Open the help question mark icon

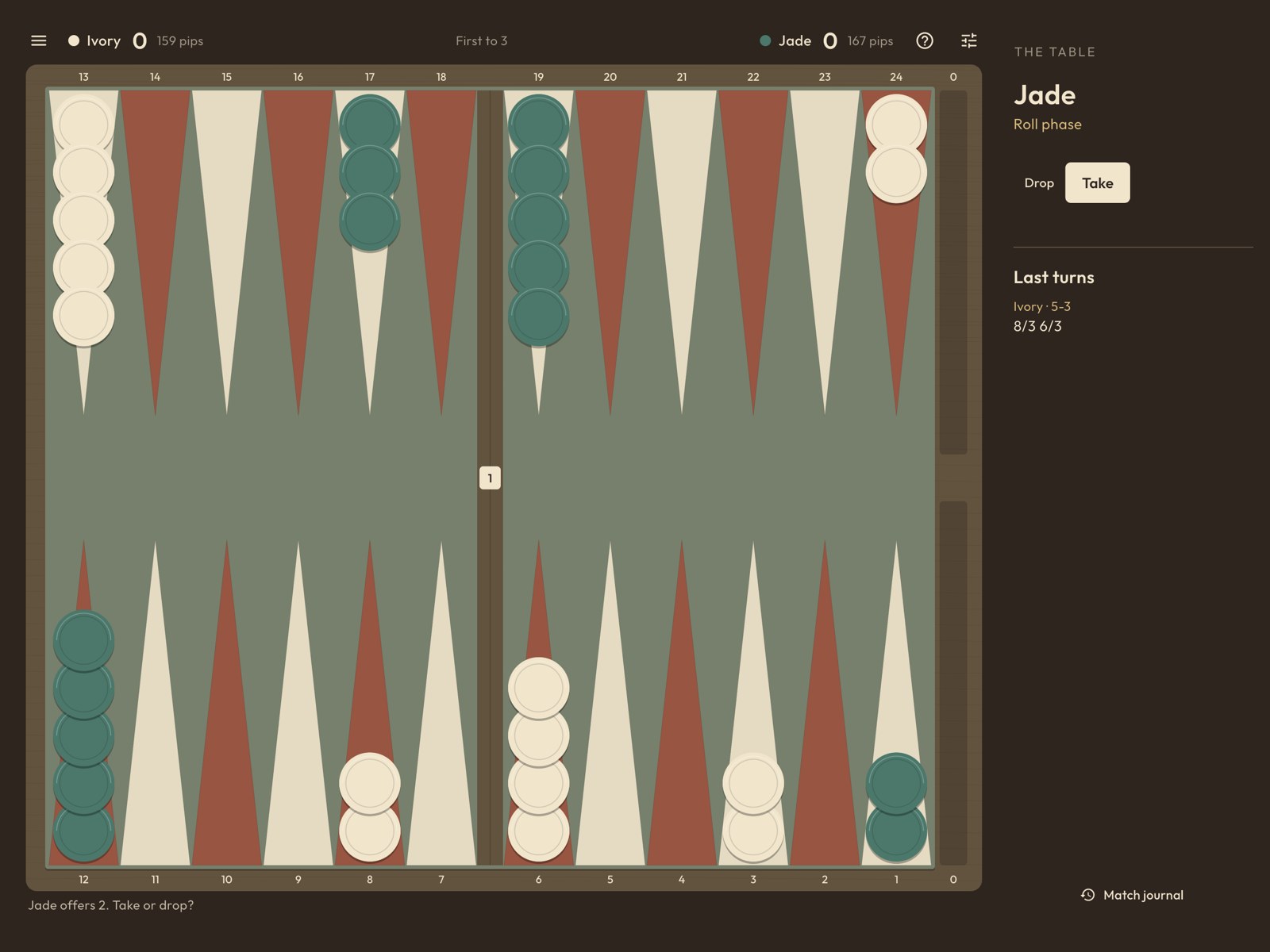tap(925, 40)
